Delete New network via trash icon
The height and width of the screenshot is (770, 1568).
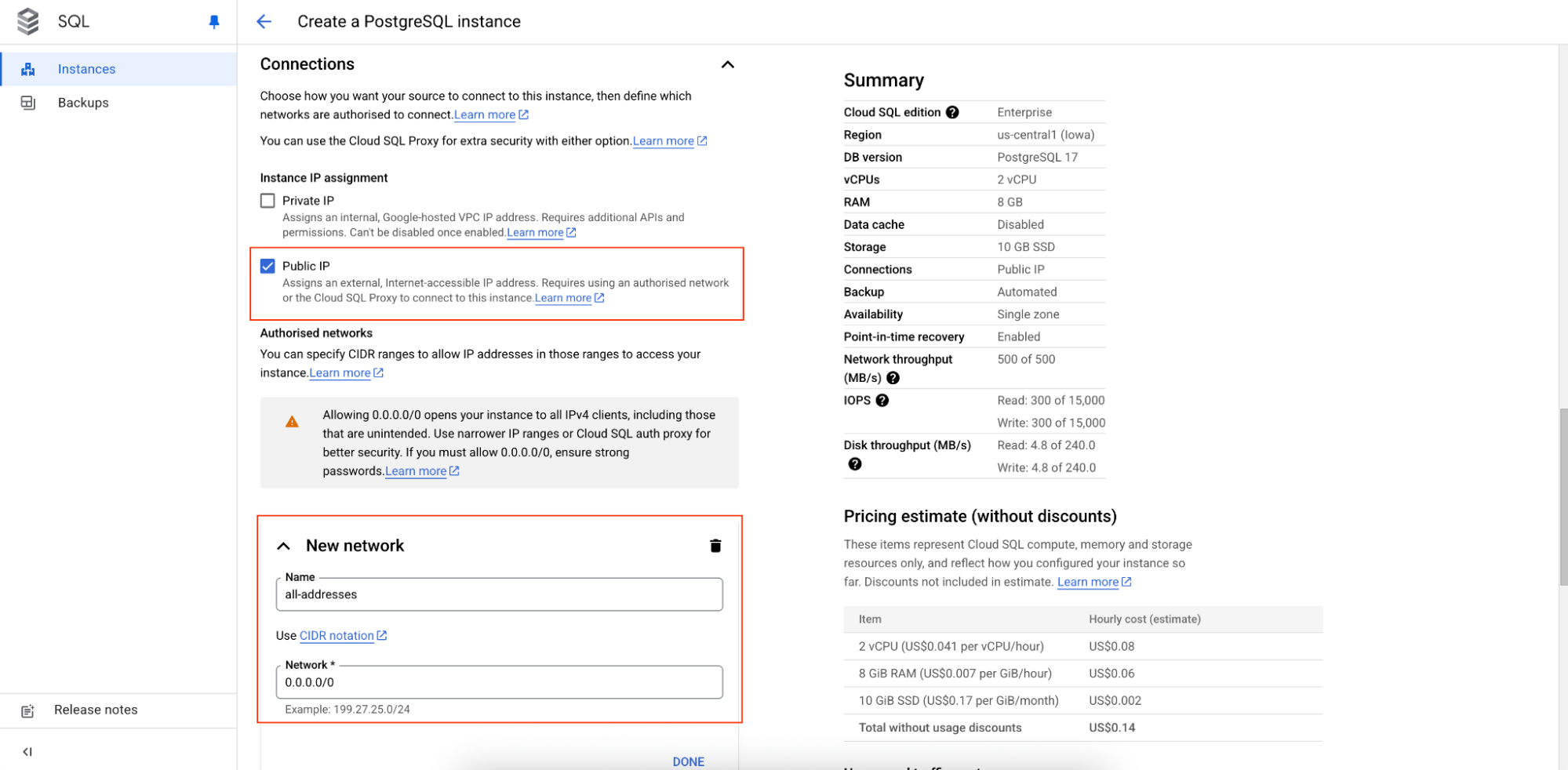coord(715,546)
